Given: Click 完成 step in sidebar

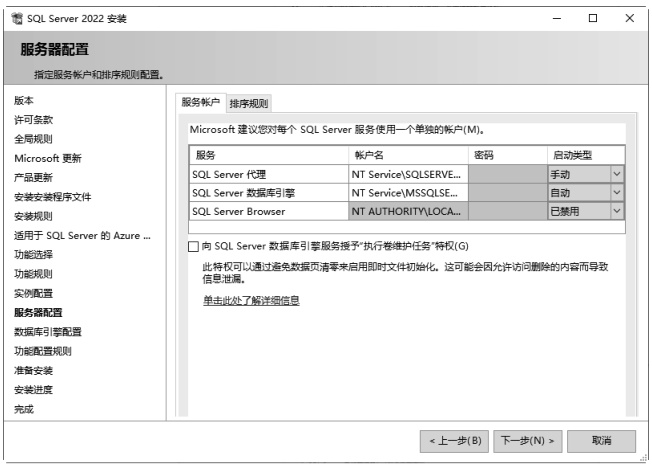Looking at the screenshot, I should tap(24, 409).
